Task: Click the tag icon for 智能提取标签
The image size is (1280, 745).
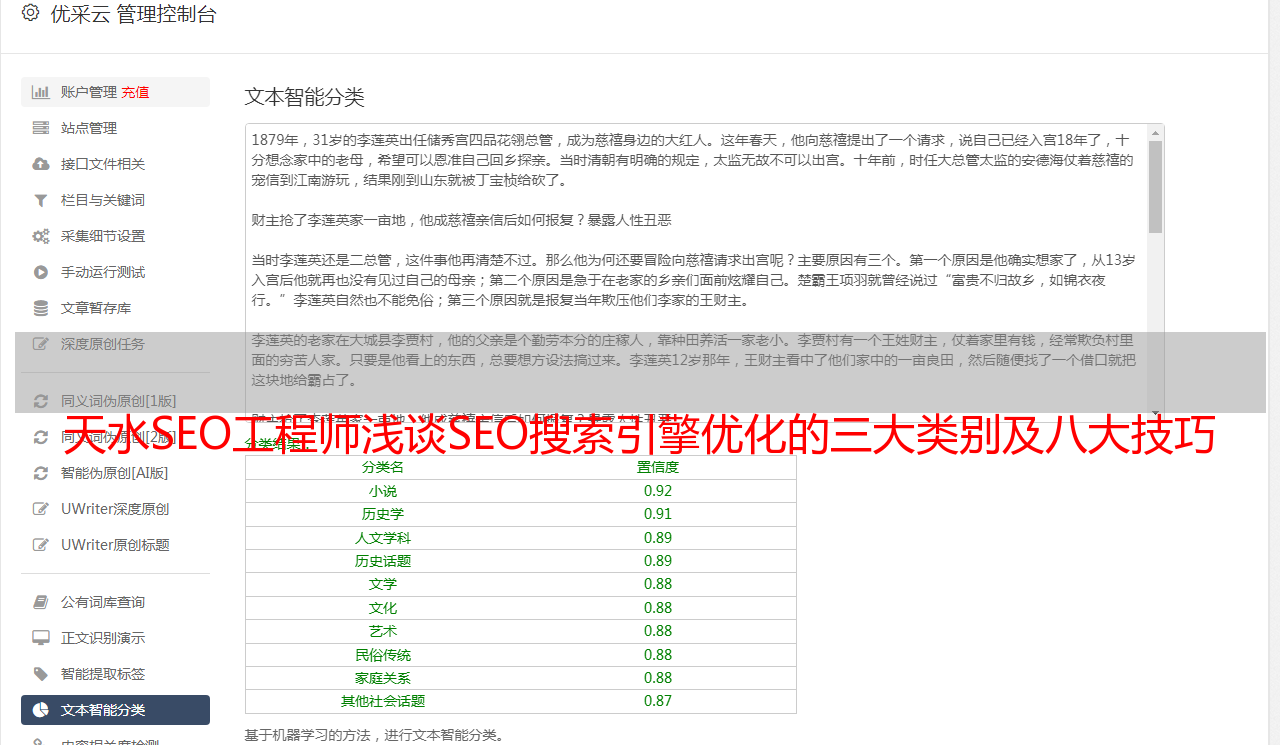Action: coord(41,674)
